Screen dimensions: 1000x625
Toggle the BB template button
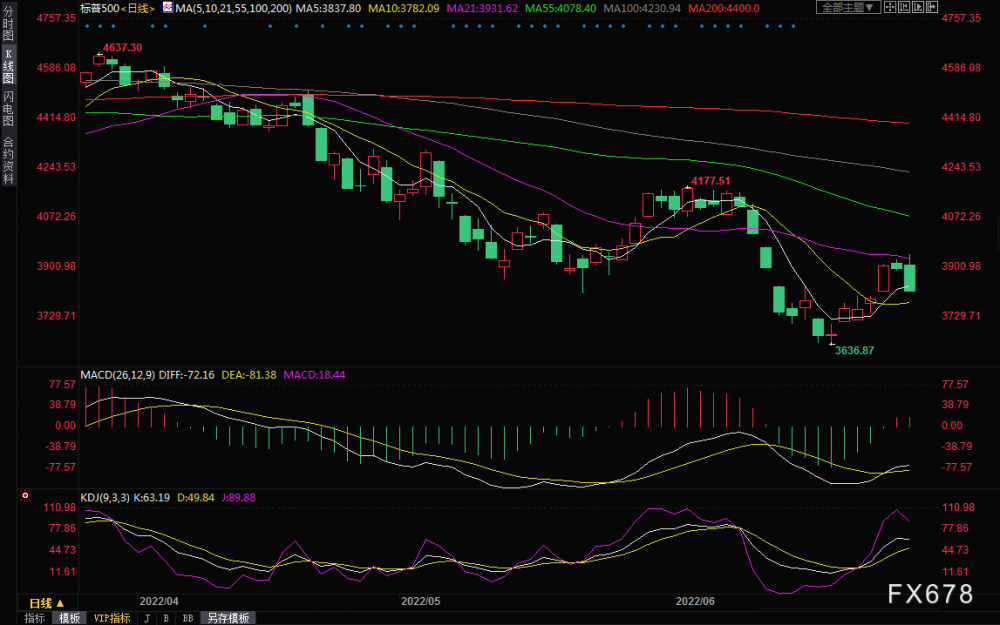(188, 618)
